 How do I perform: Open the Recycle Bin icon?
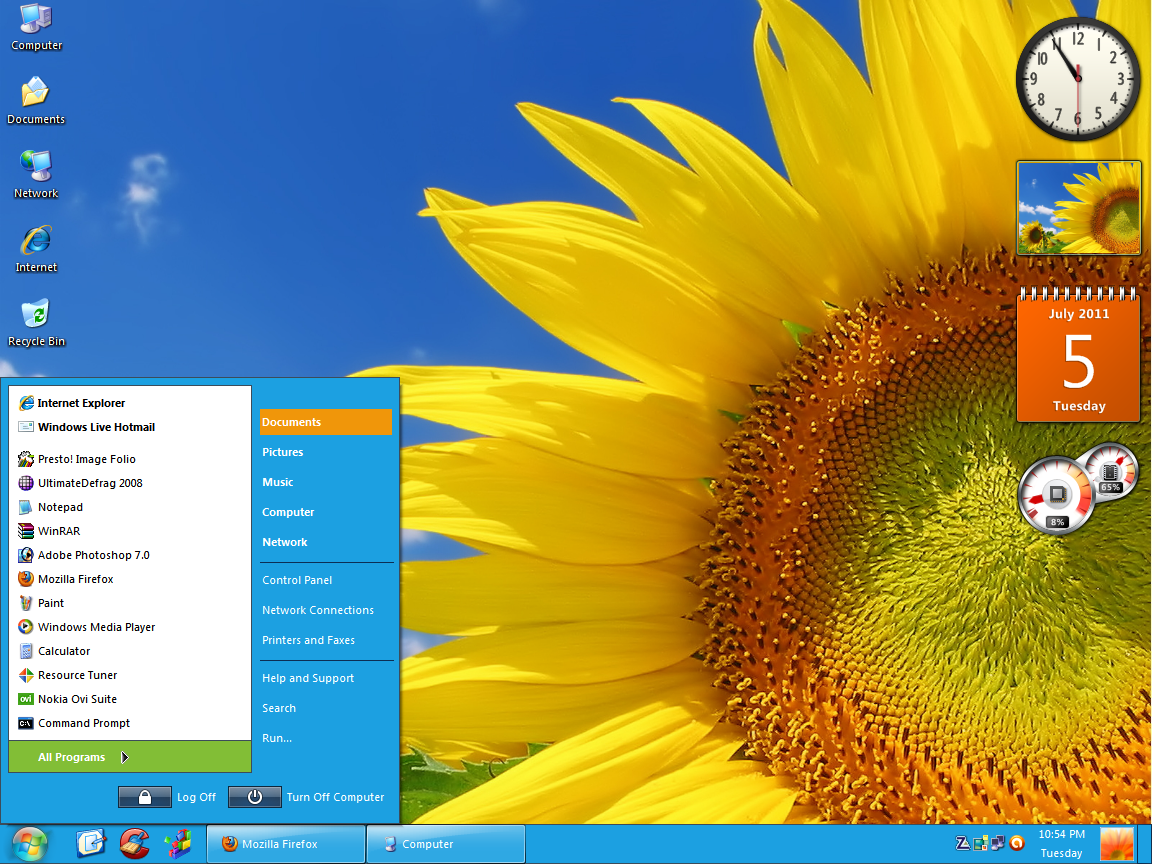coord(36,323)
